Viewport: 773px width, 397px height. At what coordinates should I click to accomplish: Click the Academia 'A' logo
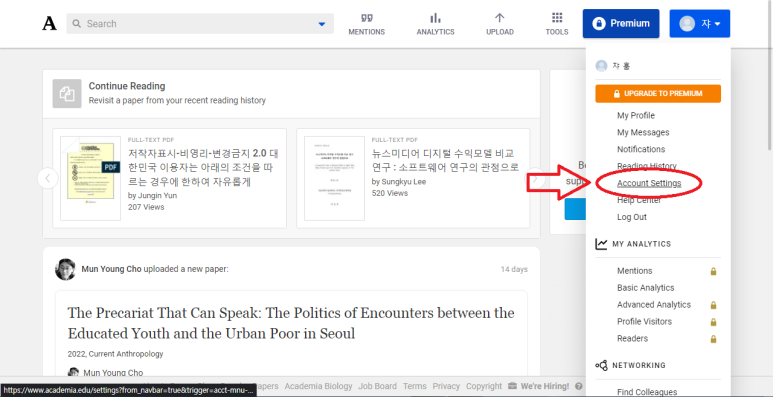(49, 23)
